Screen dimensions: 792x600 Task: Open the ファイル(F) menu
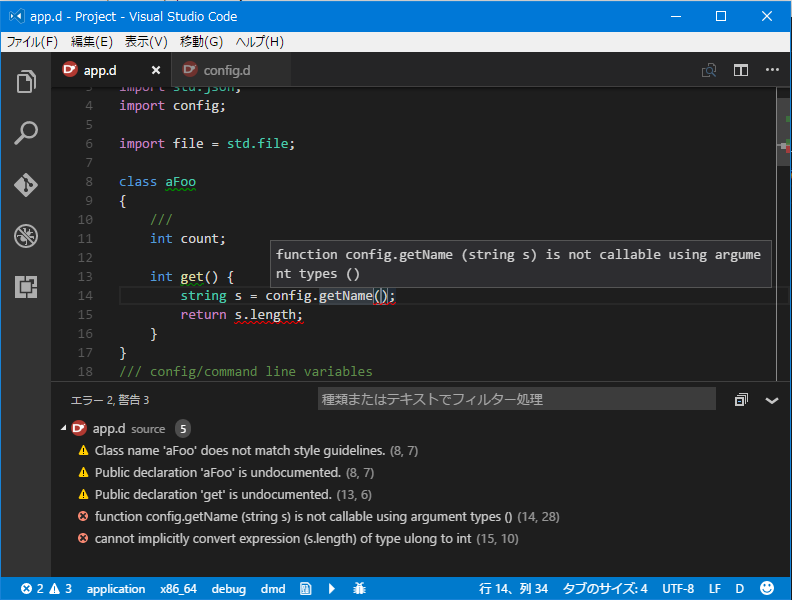[x=32, y=41]
